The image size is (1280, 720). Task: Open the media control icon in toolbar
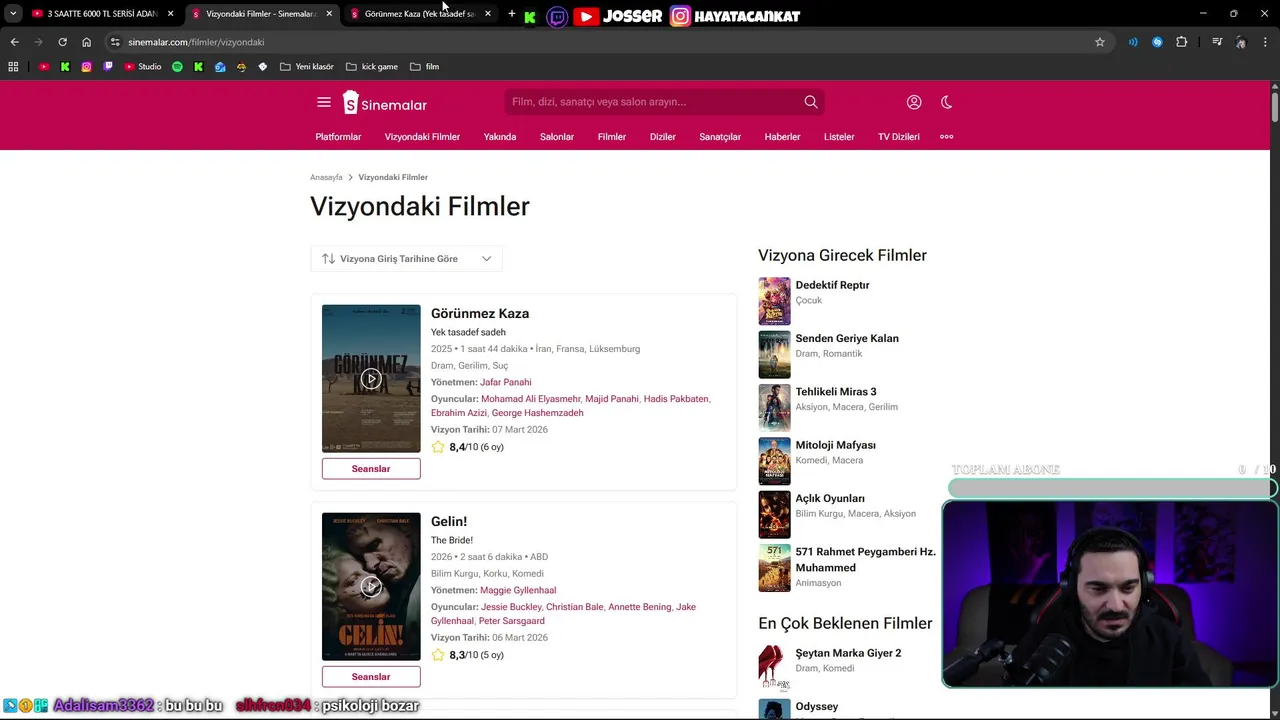point(1217,42)
